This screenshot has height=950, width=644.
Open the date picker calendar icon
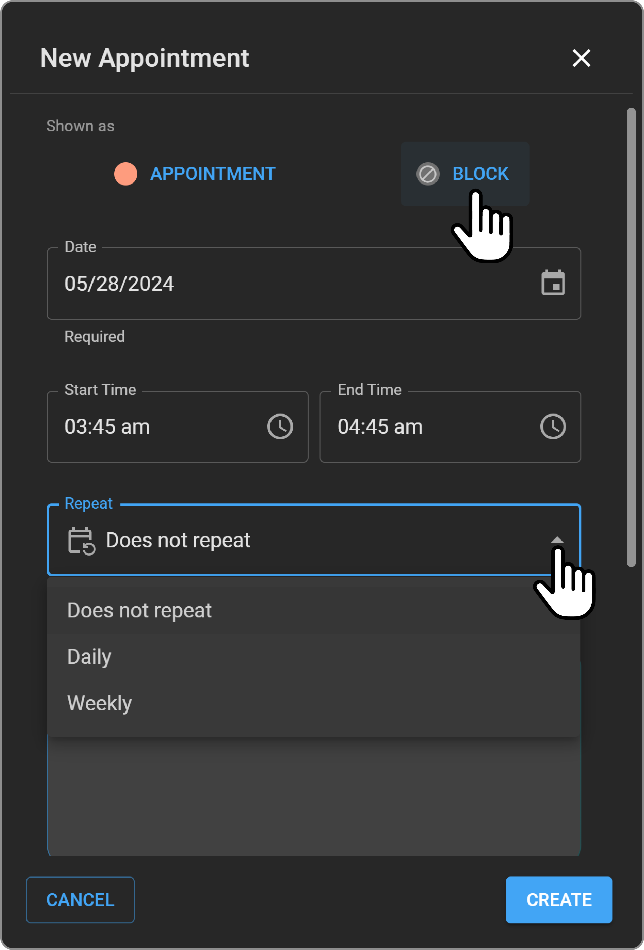click(555, 284)
